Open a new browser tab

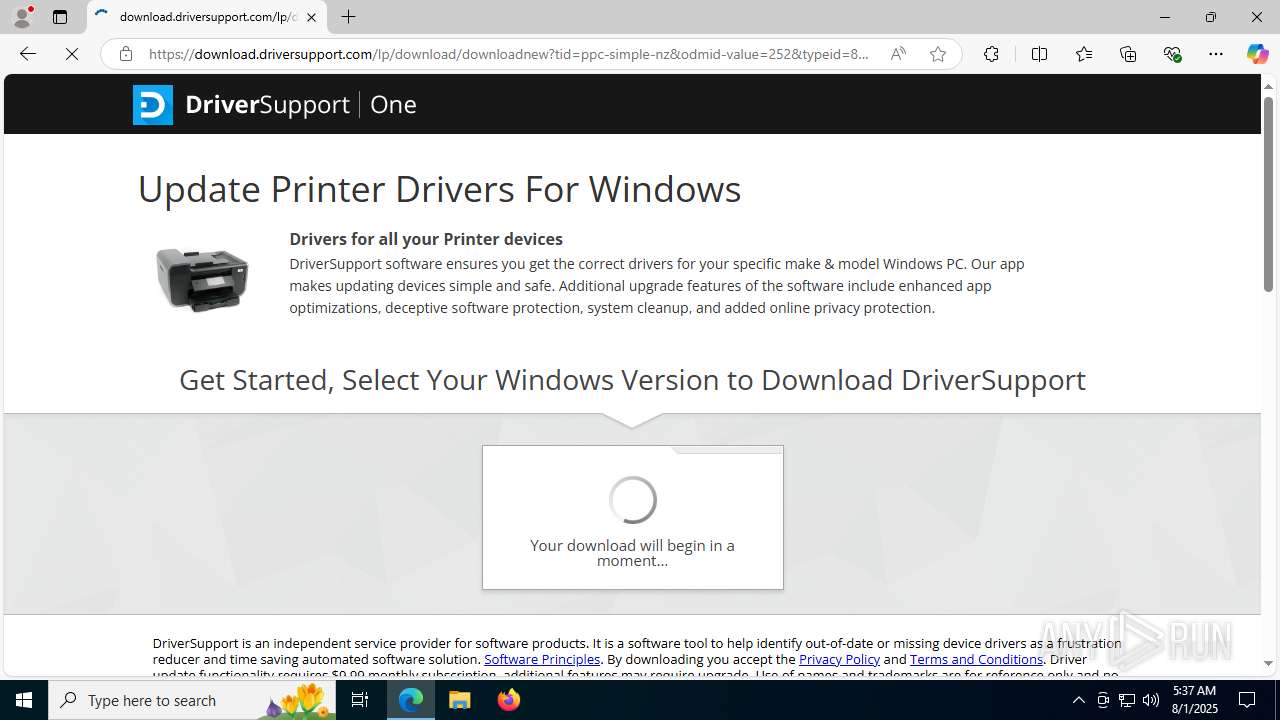(348, 17)
